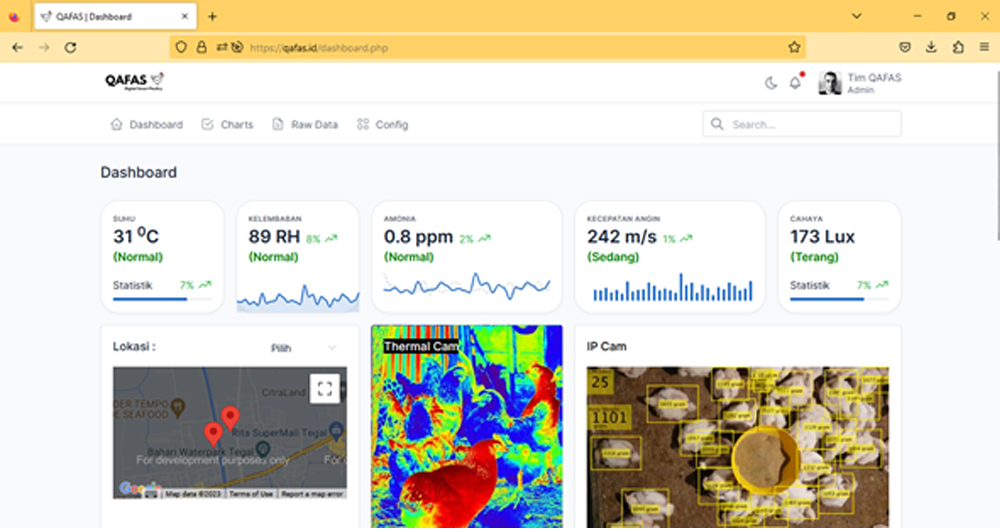Open the Tim QAFAS admin profile menu
This screenshot has height=530, width=1000.
(860, 83)
